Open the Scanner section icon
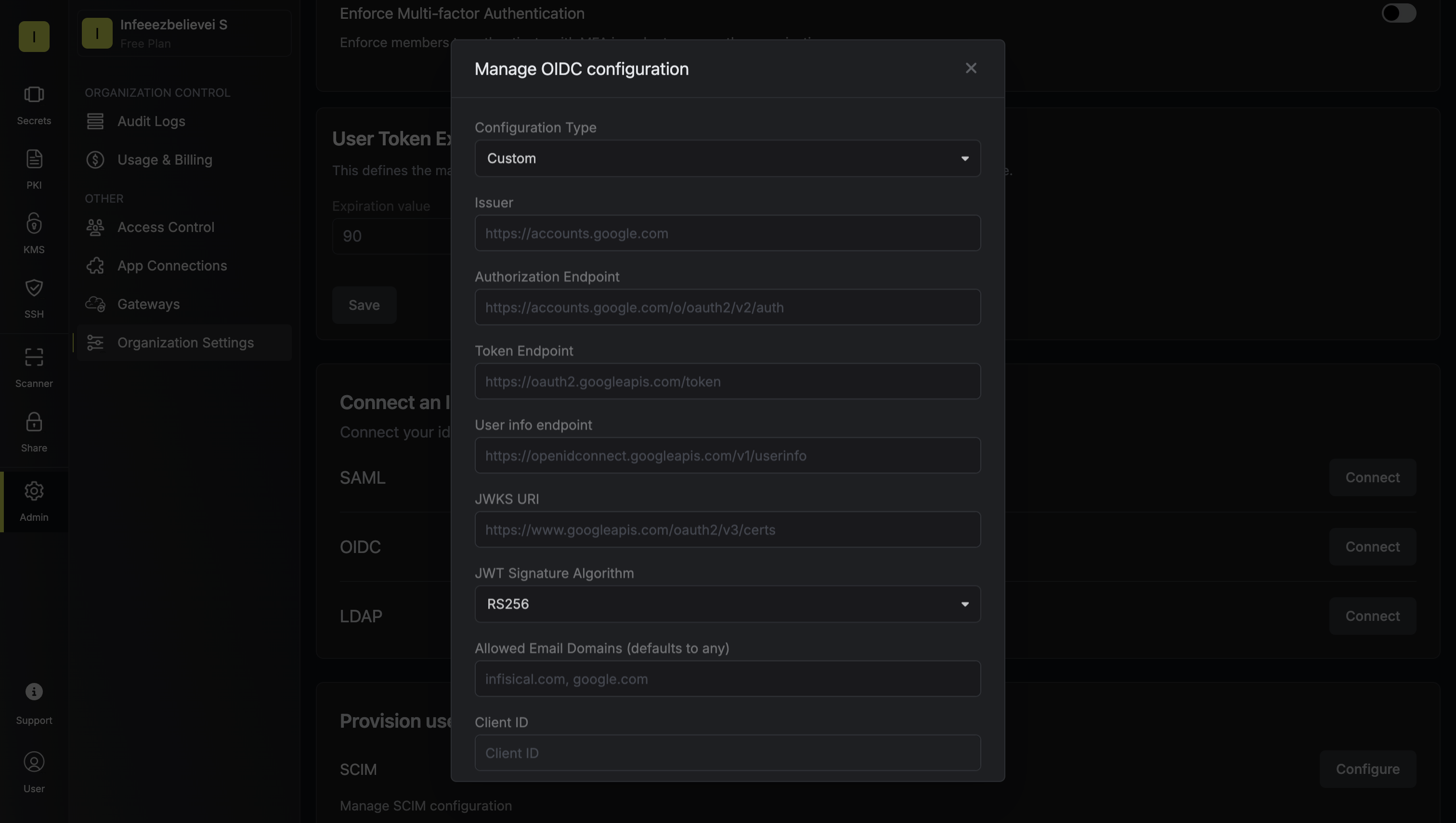This screenshot has height=823, width=1456. (x=34, y=357)
